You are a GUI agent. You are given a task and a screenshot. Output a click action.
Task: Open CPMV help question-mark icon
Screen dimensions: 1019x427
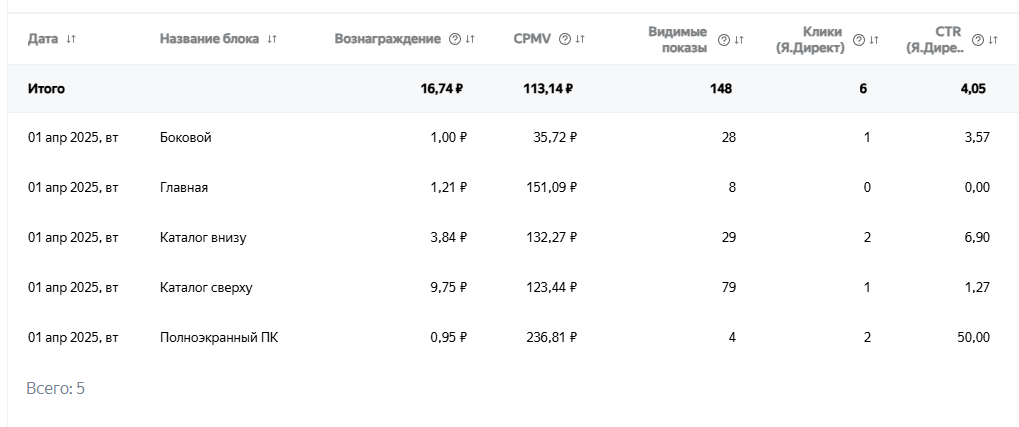point(565,39)
